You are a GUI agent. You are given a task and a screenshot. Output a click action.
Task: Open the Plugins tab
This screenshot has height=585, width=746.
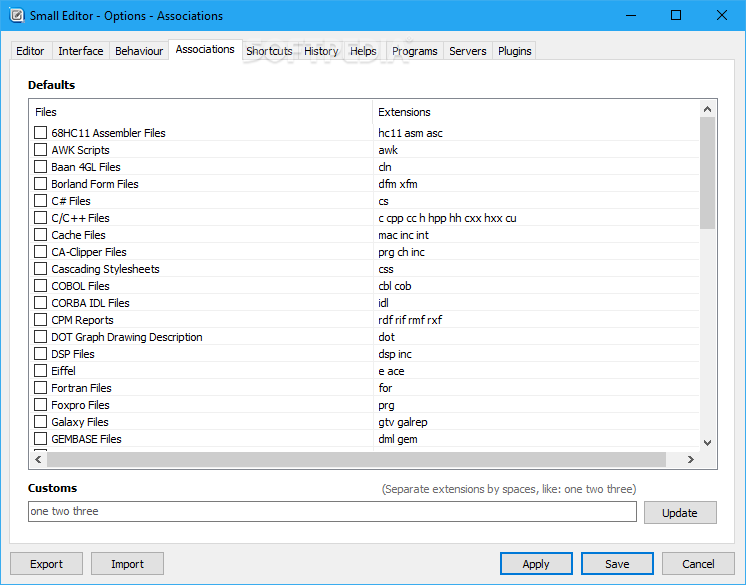[514, 51]
